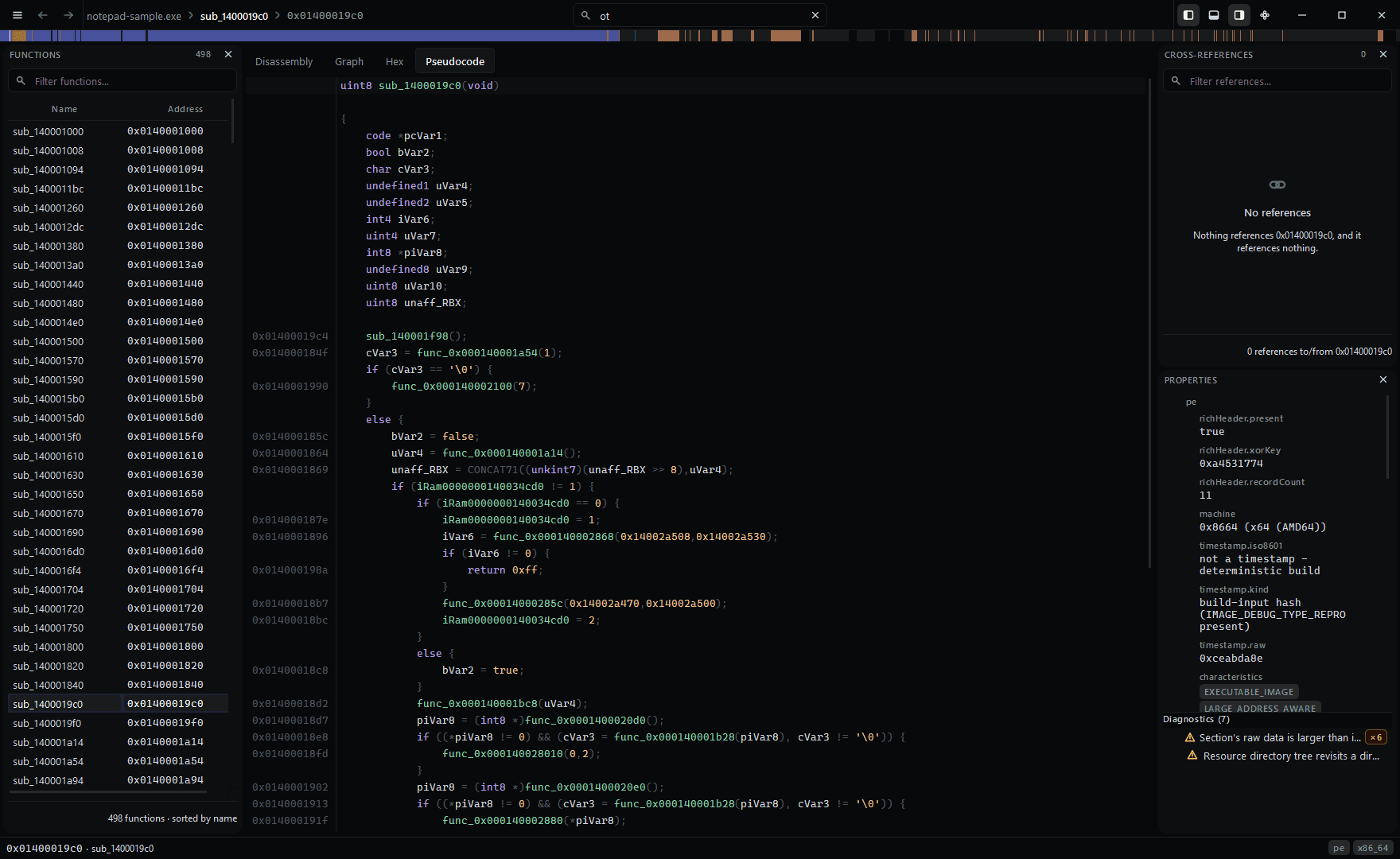Click the 'return 0xff' statement line

coord(505,569)
